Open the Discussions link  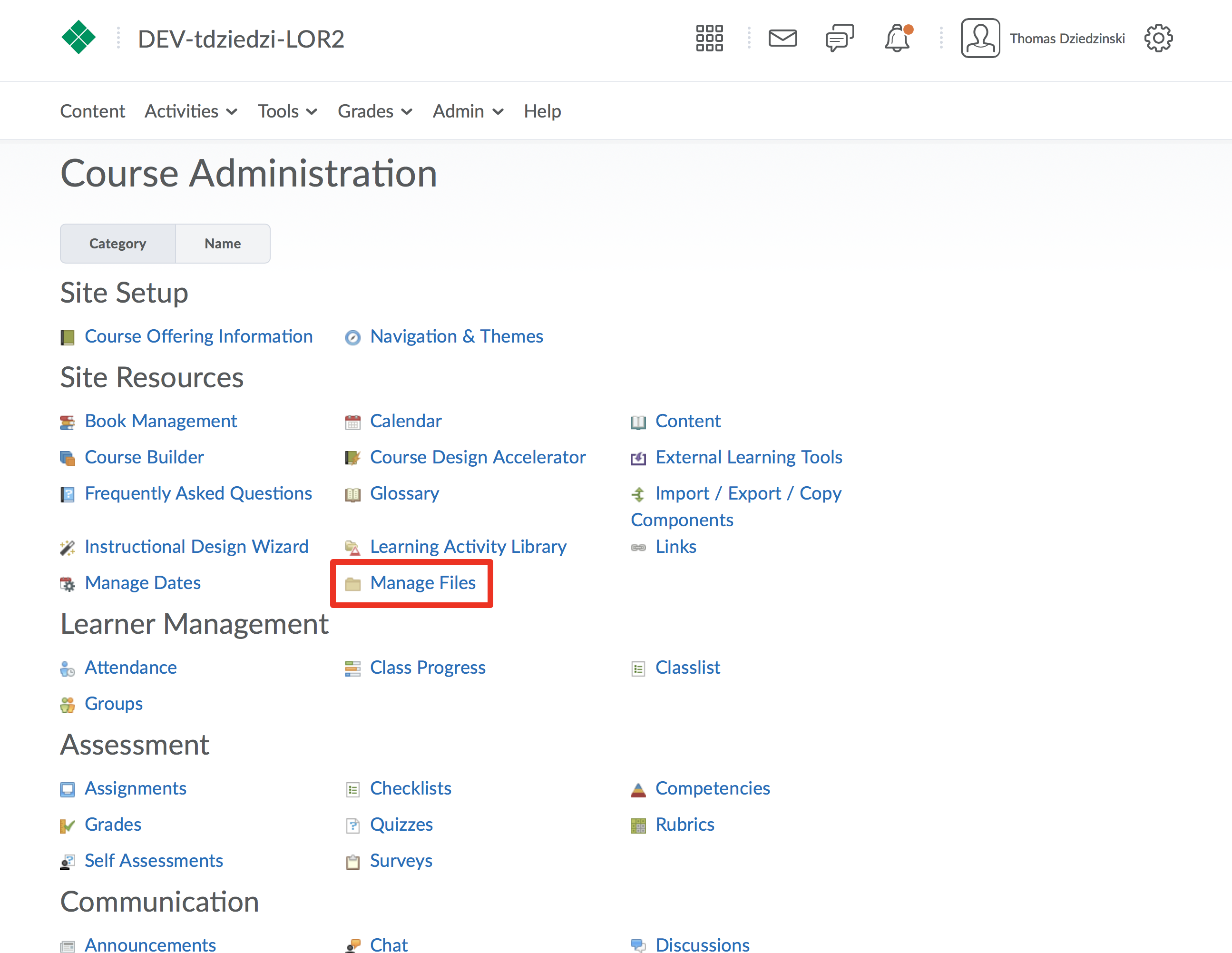click(702, 945)
